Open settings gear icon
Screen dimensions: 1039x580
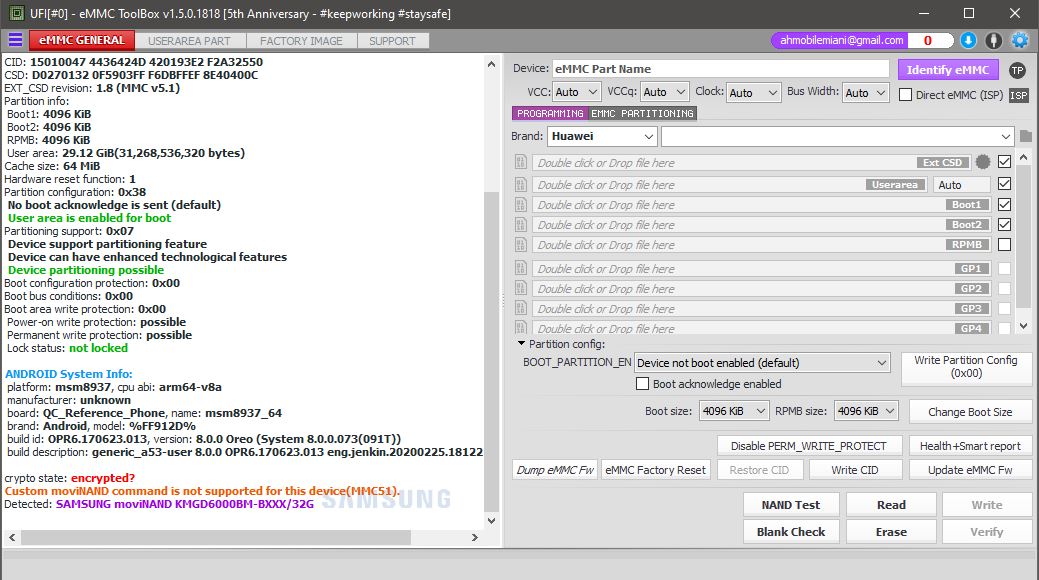pyautogui.click(x=1020, y=40)
